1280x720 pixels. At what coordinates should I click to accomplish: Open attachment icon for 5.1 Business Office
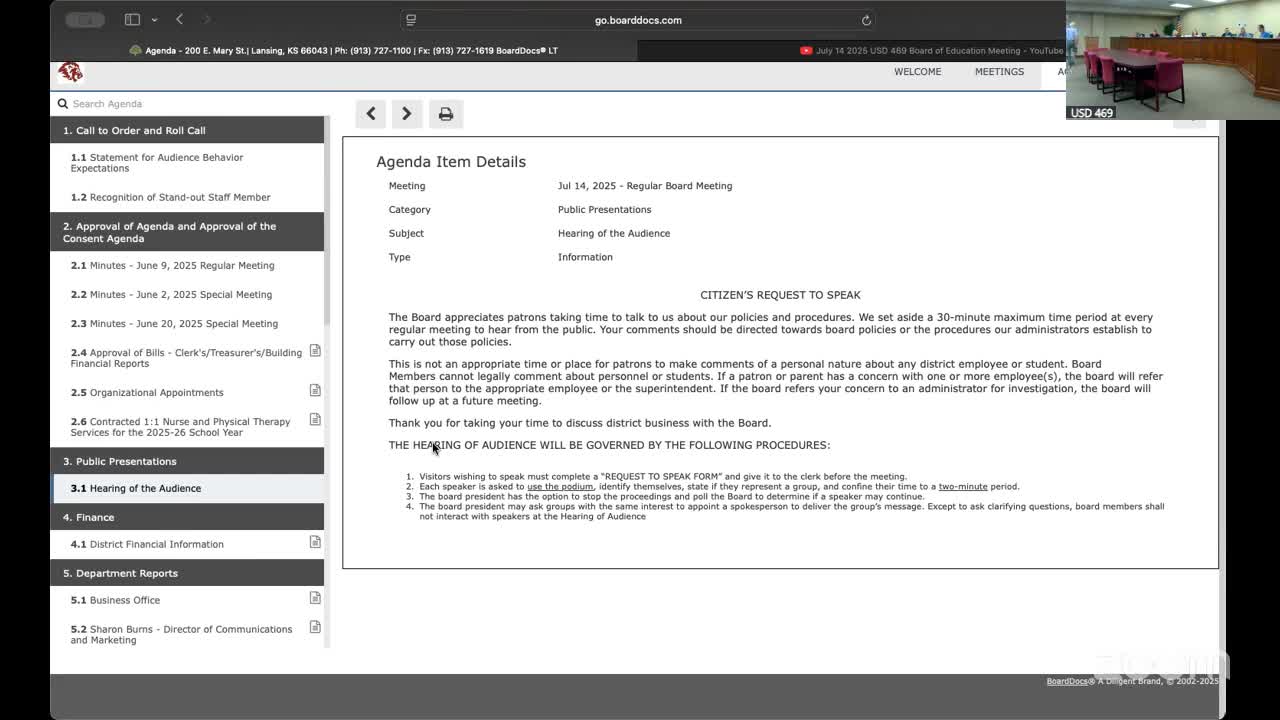pos(315,598)
